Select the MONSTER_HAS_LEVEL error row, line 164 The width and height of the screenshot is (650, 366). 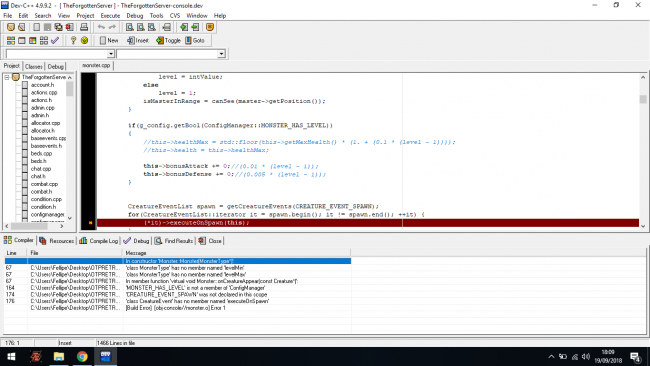point(177,288)
